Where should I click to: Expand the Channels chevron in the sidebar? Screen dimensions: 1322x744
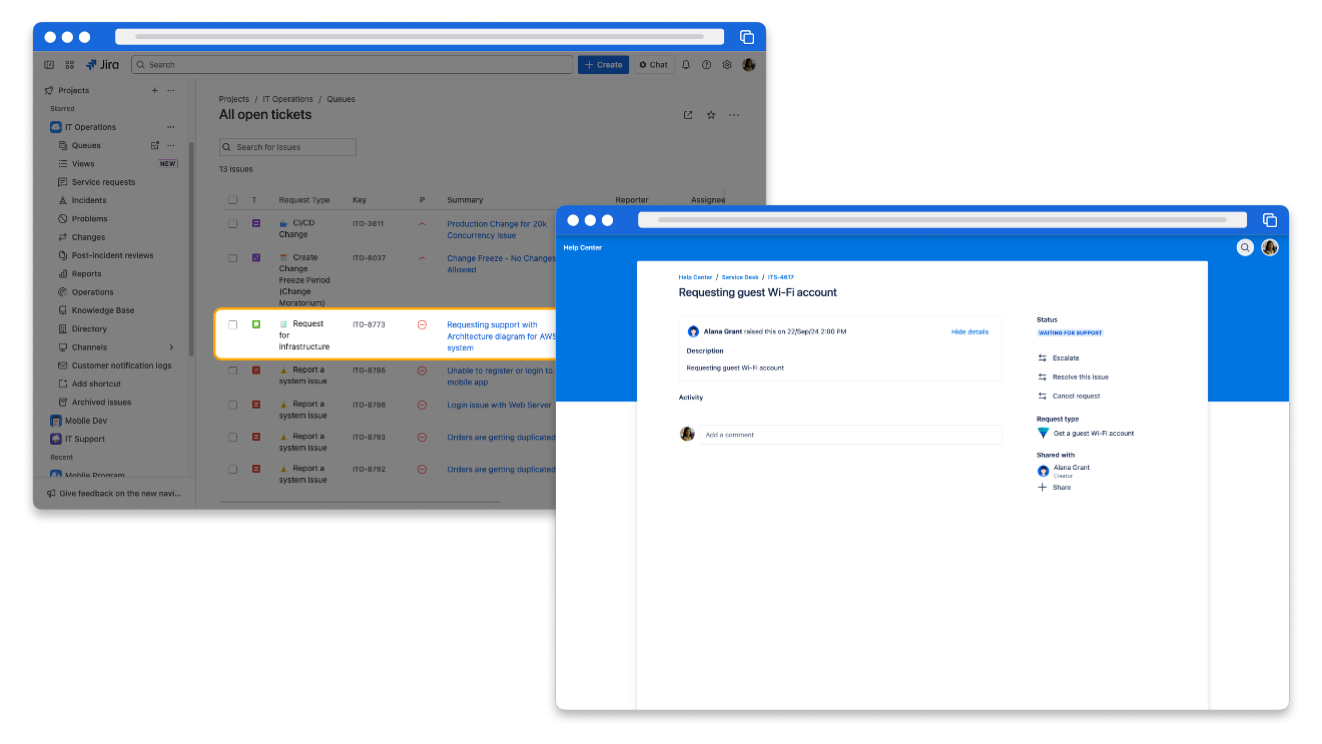click(x=171, y=347)
